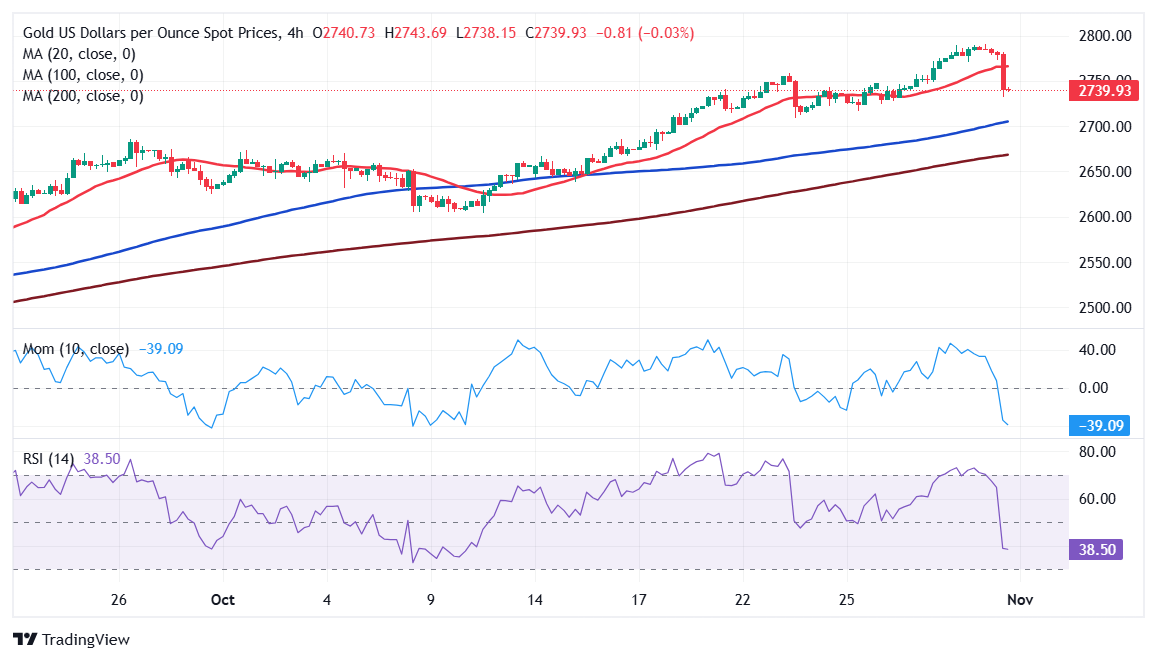Click the red current price tag 2739.93

point(1102,90)
